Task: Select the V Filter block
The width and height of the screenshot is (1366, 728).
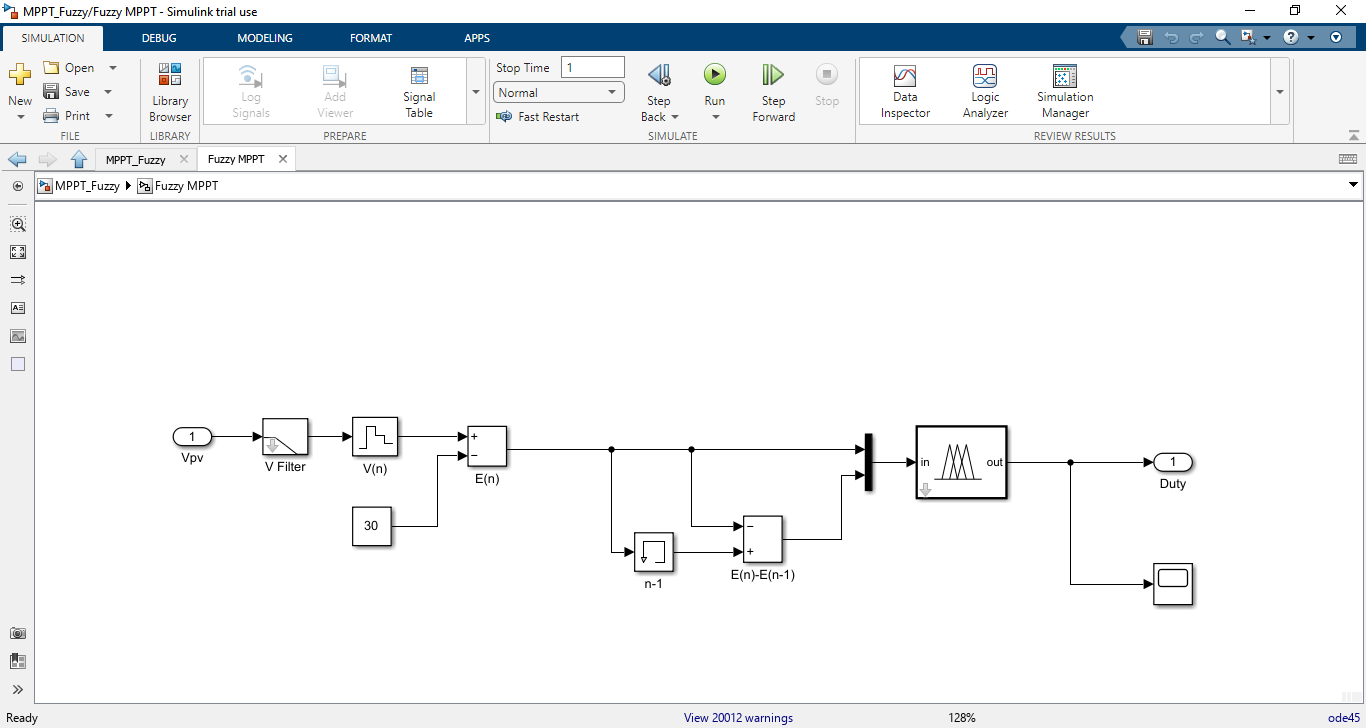Action: click(285, 436)
